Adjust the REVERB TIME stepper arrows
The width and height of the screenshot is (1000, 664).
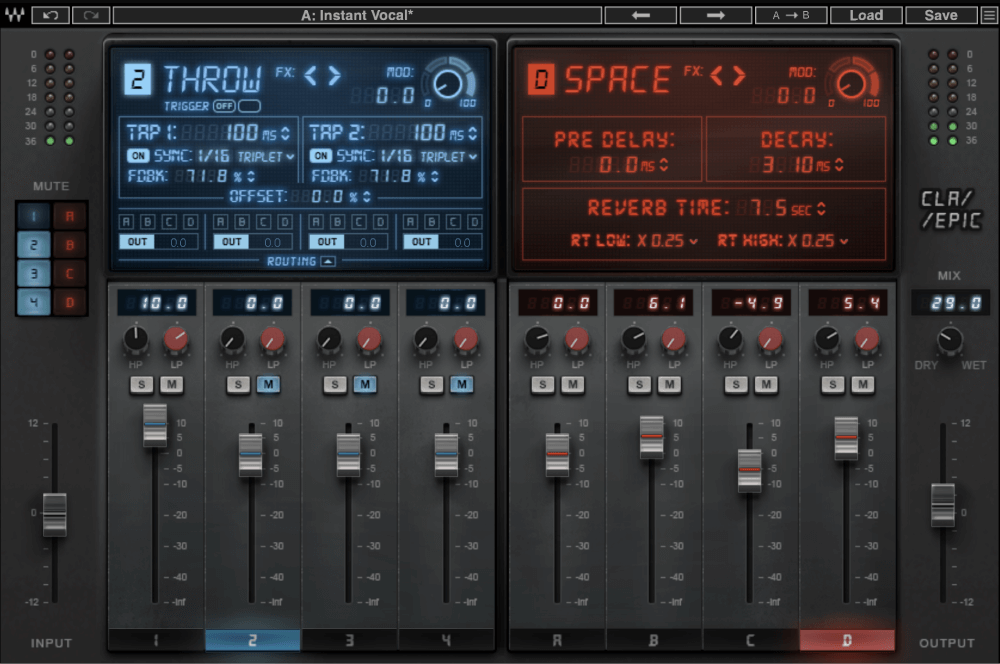tap(821, 209)
